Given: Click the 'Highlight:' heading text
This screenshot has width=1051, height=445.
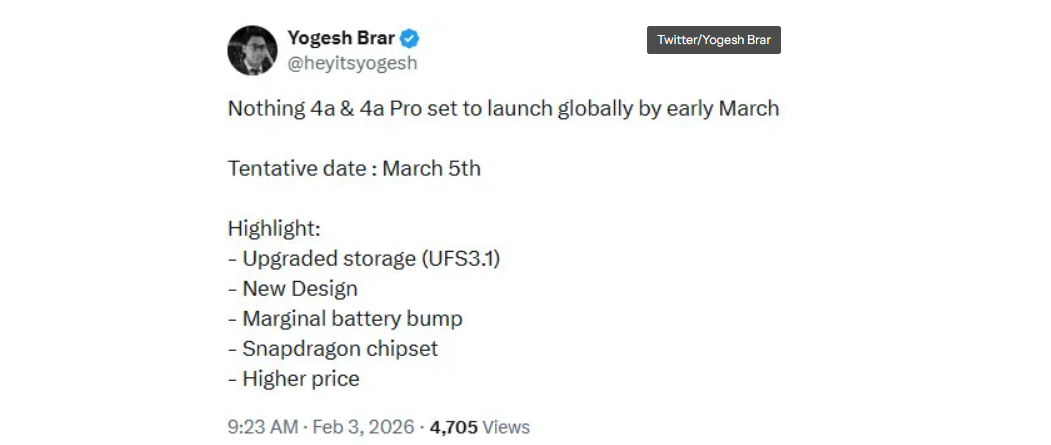Looking at the screenshot, I should (274, 228).
